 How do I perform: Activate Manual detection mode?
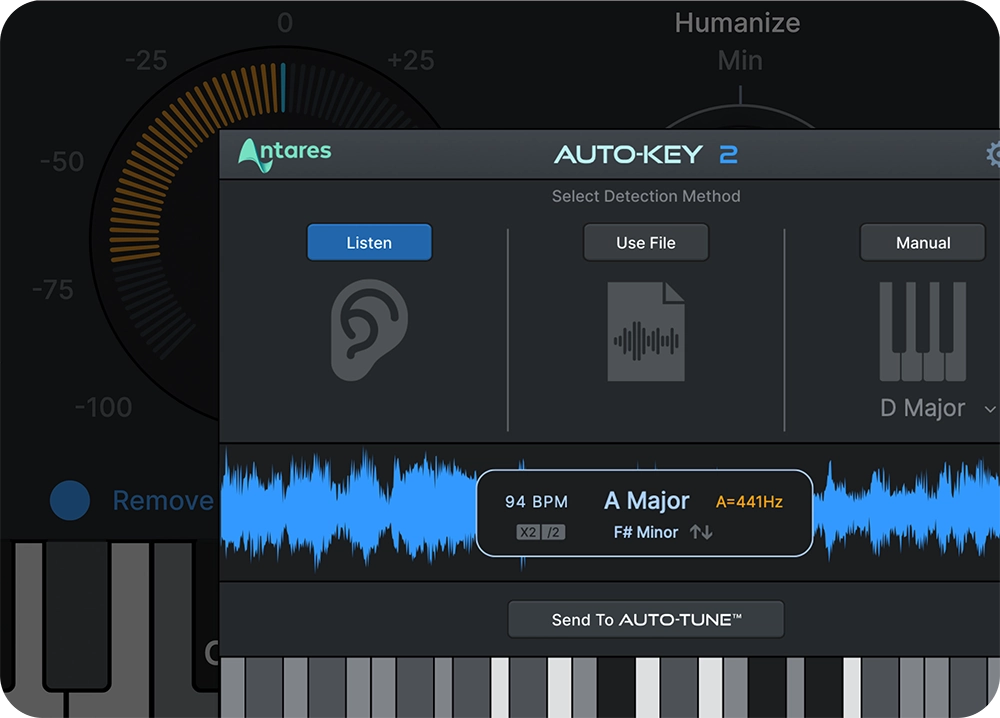(x=921, y=242)
